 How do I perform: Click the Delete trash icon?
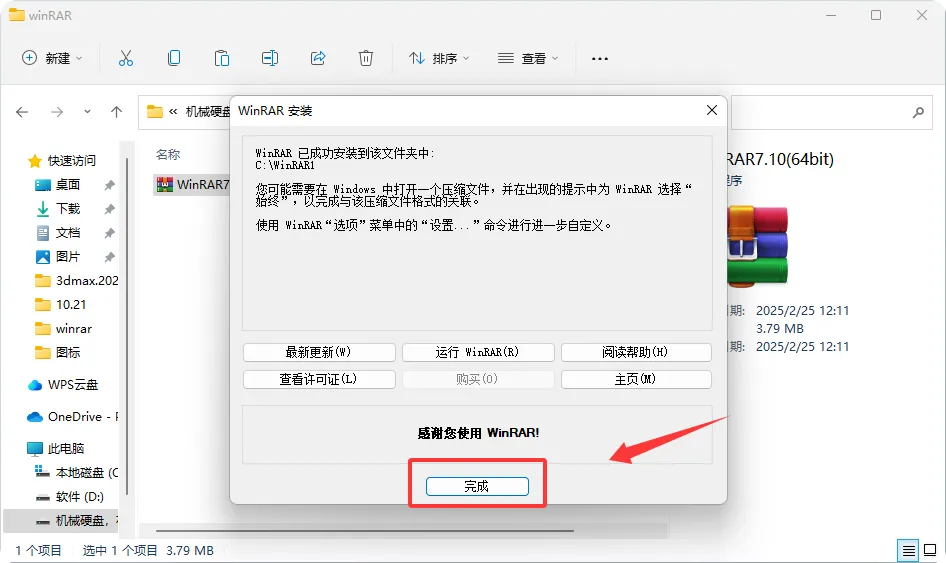pyautogui.click(x=366, y=59)
